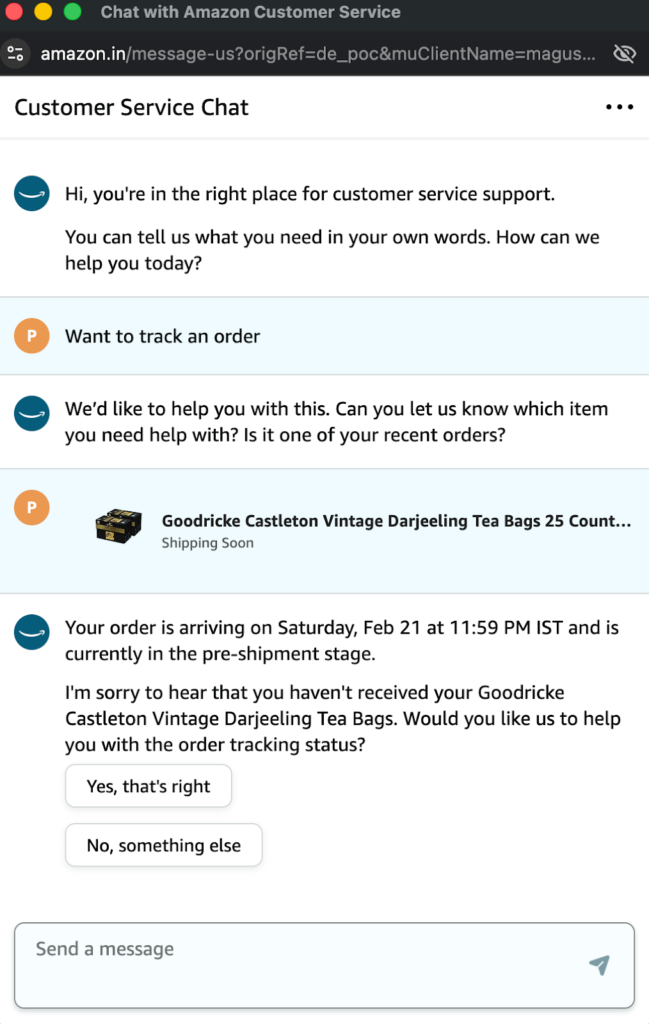This screenshot has width=649, height=1024.
Task: Open the Goodricke tea box thumbnail
Action: tap(117, 526)
